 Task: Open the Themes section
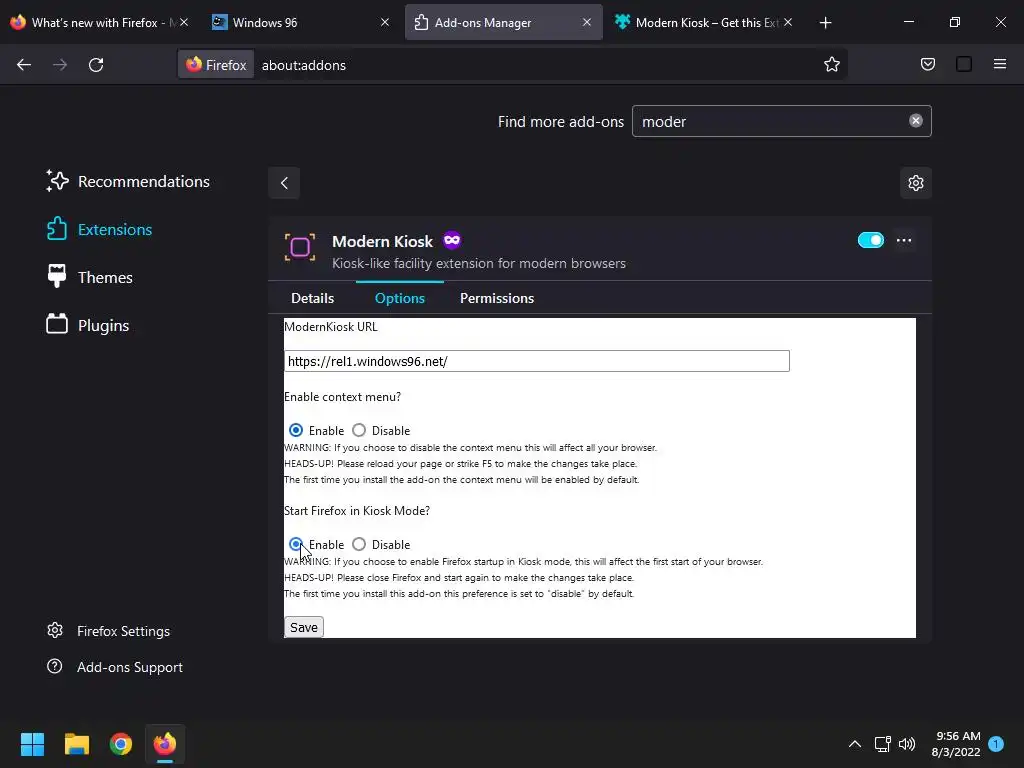[89, 278]
